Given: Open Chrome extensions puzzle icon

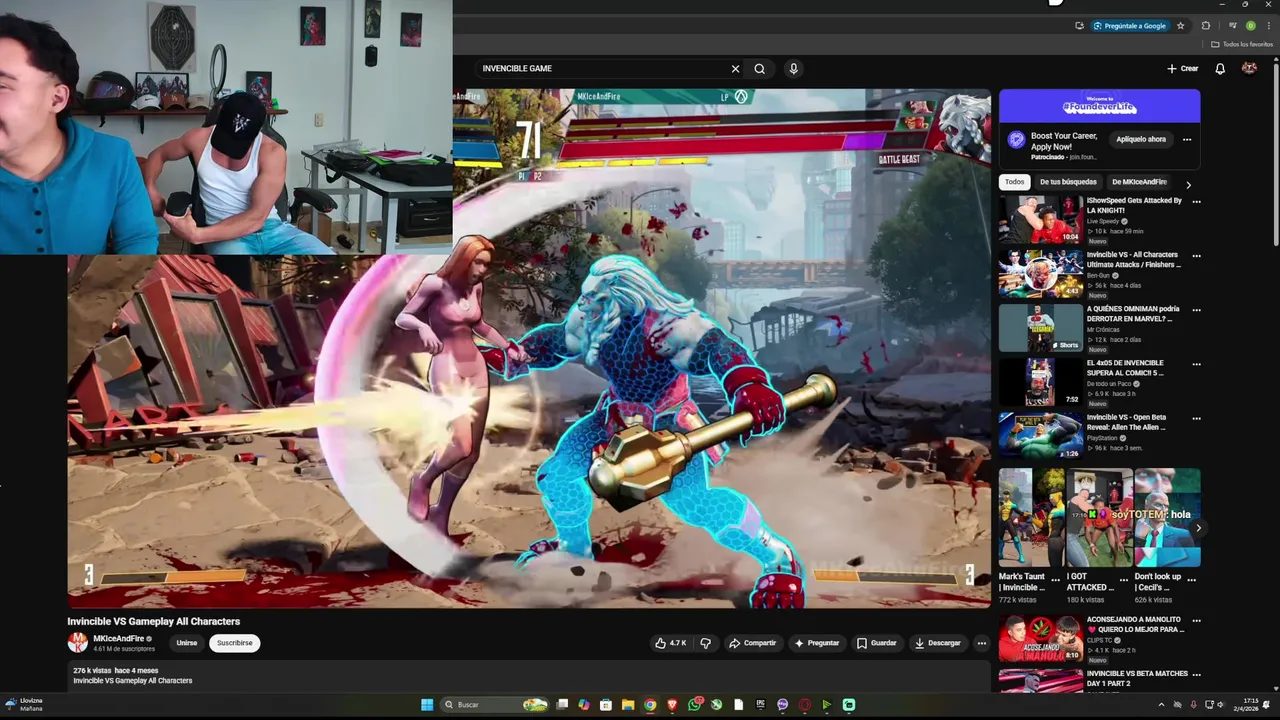Looking at the screenshot, I should coord(1206,26).
